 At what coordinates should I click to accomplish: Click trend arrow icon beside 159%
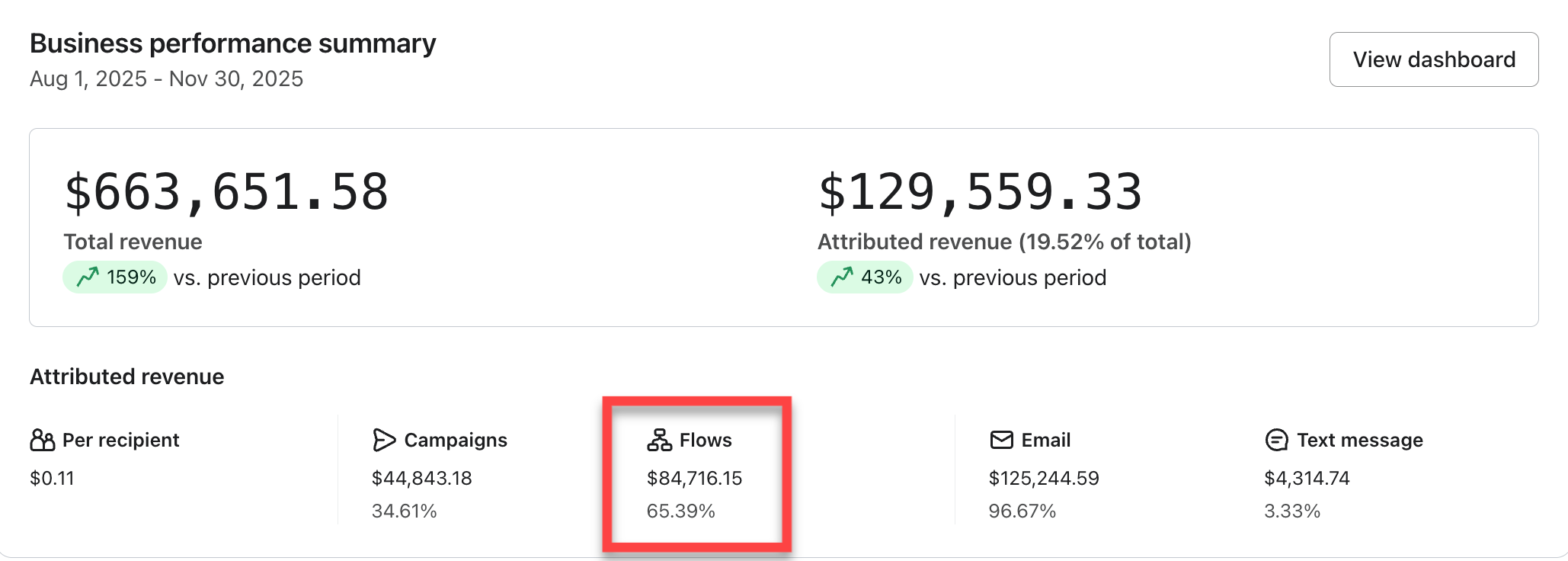pos(88,277)
